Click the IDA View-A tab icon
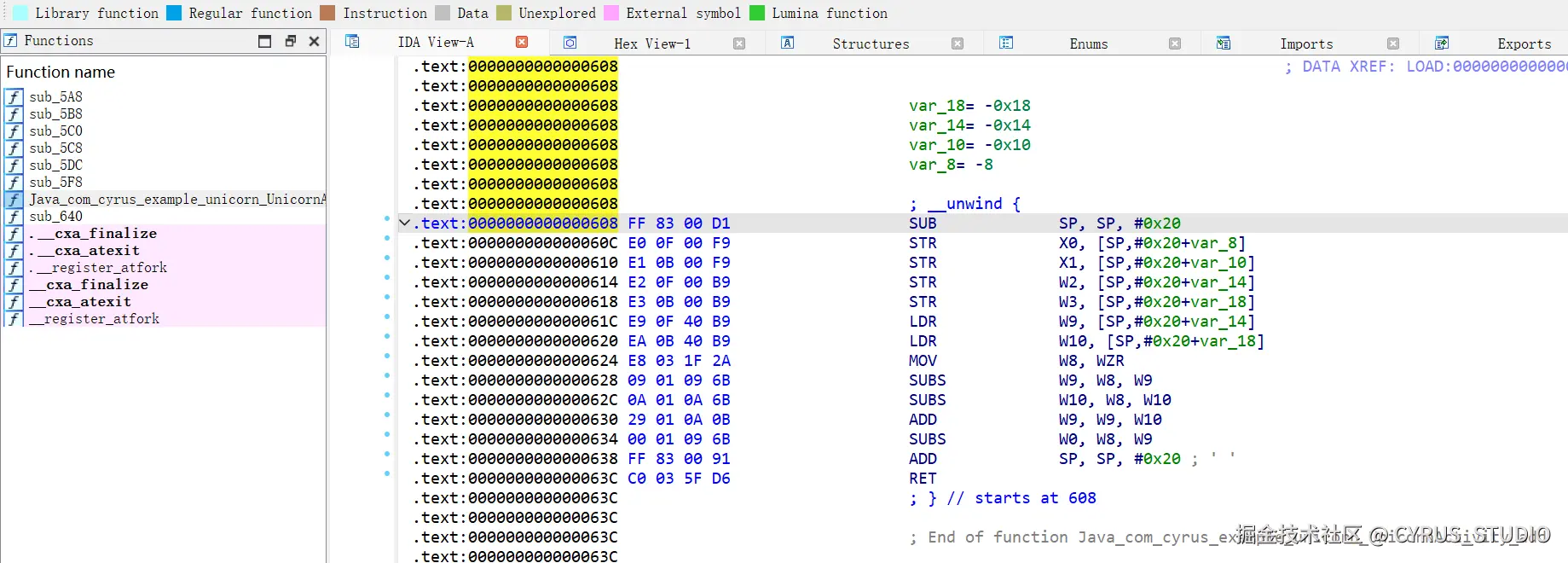This screenshot has height=563, width=1568. pyautogui.click(x=352, y=41)
